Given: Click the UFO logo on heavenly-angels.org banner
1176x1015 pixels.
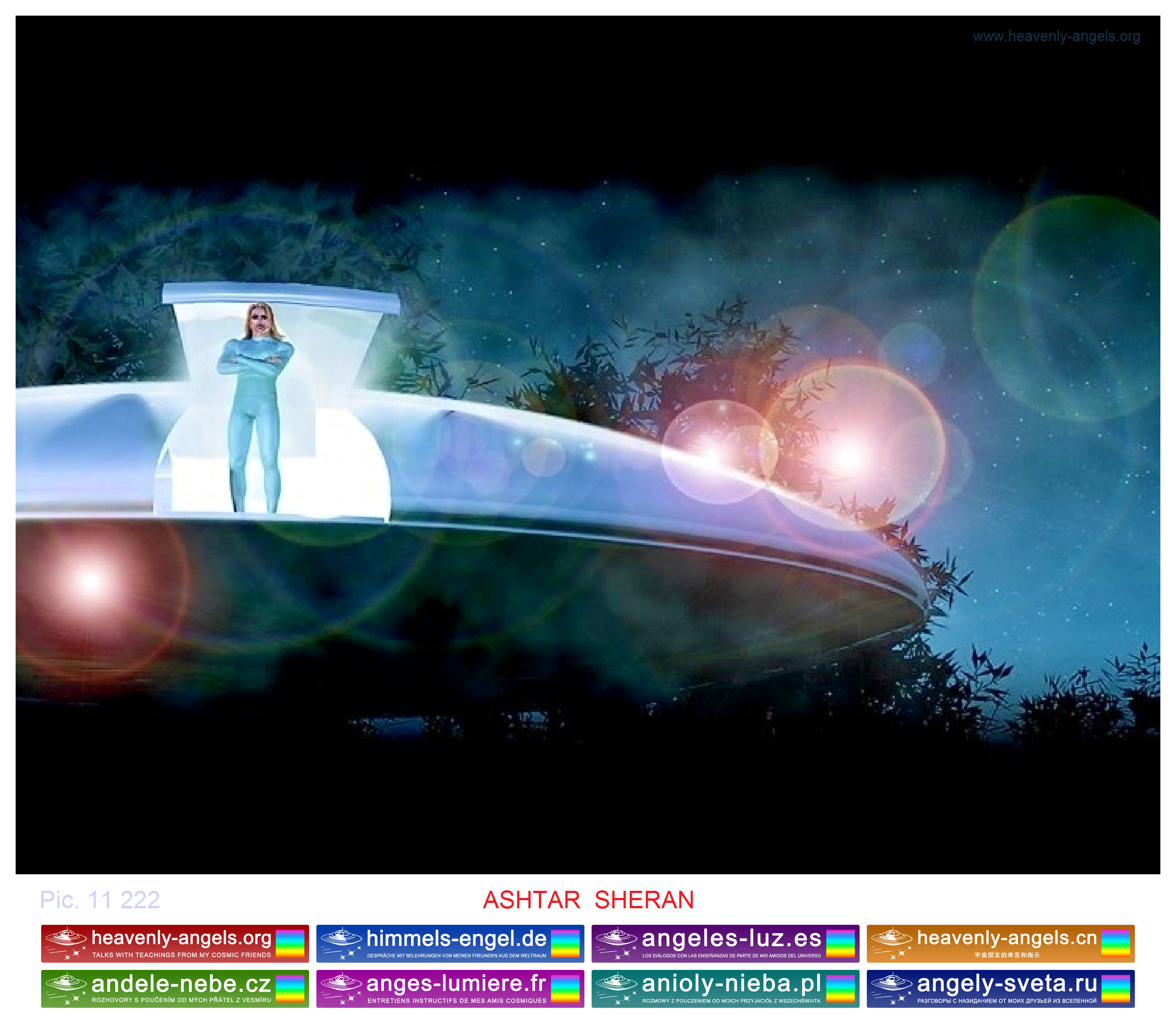Looking at the screenshot, I should (x=66, y=938).
